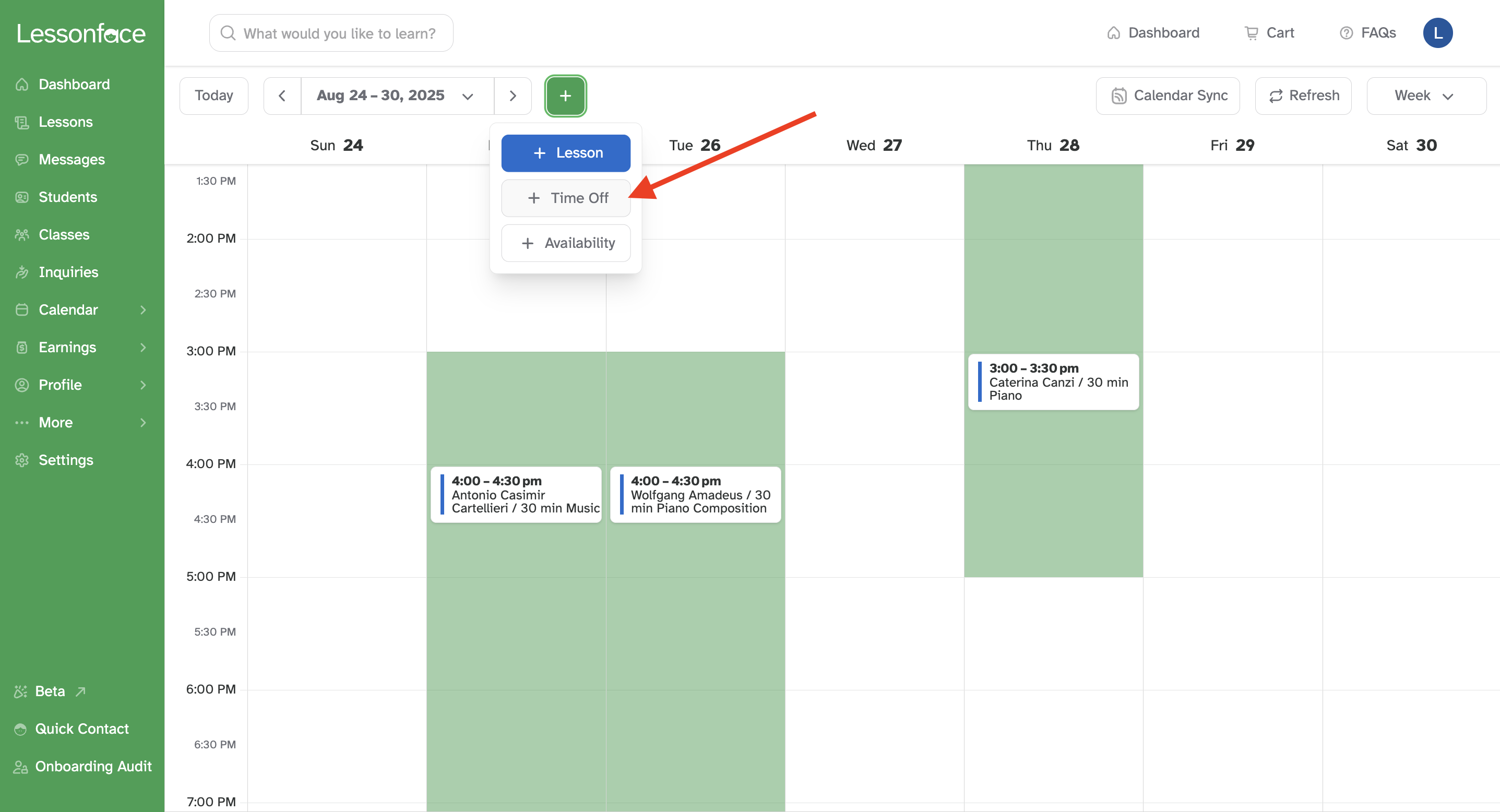Click the blue Lesson button
The width and height of the screenshot is (1500, 812).
565,152
